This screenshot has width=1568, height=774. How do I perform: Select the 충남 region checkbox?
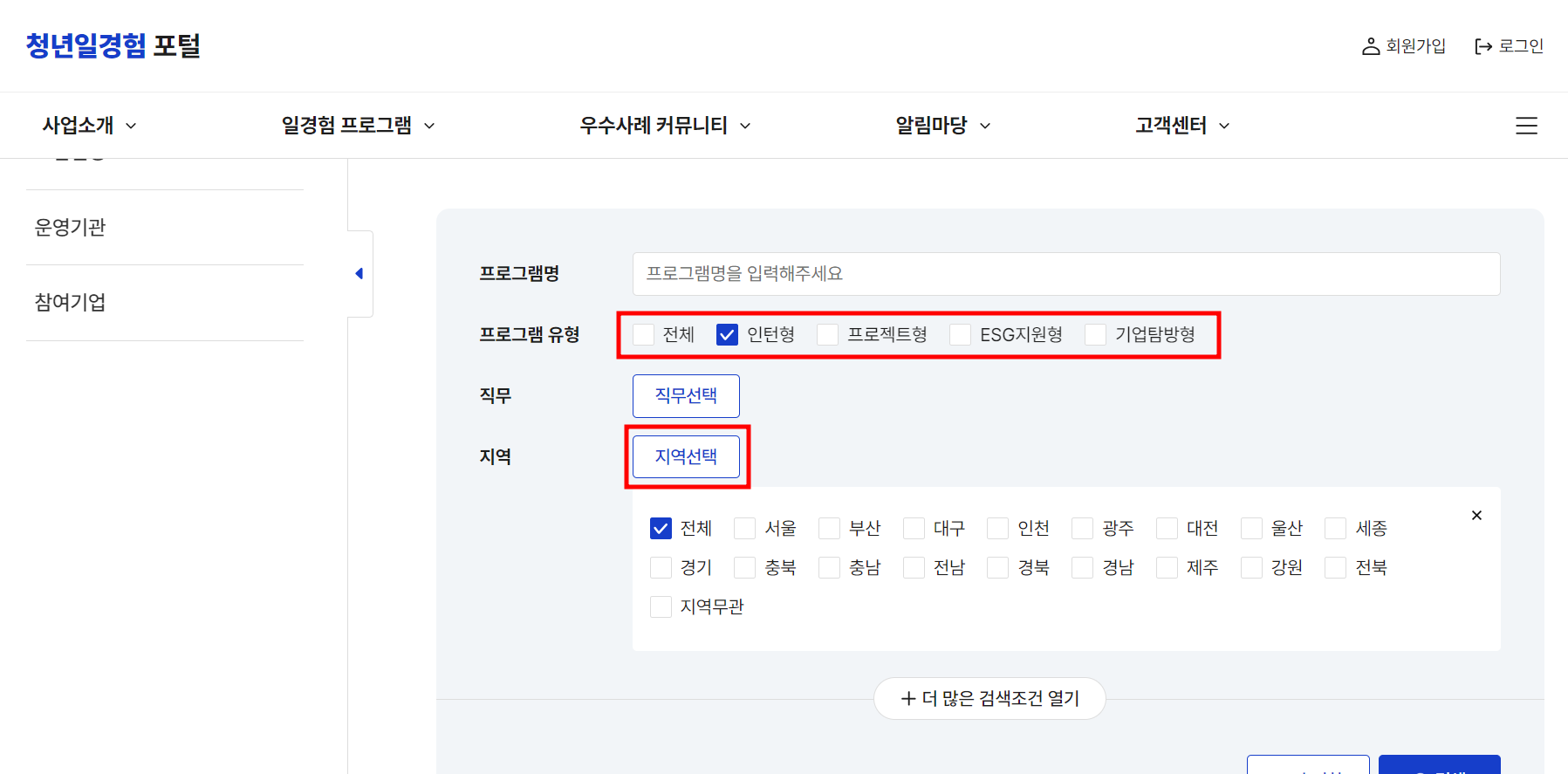coord(829,568)
